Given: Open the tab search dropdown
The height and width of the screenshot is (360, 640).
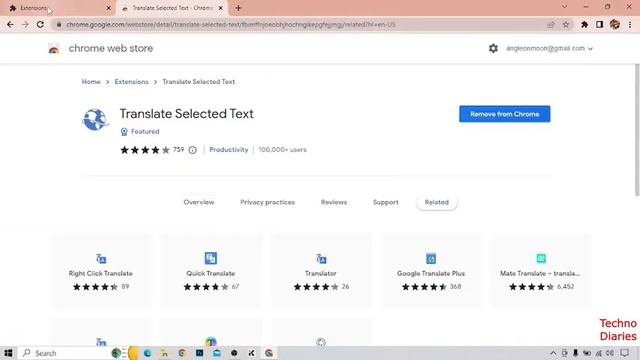Looking at the screenshot, I should click(x=564, y=7).
